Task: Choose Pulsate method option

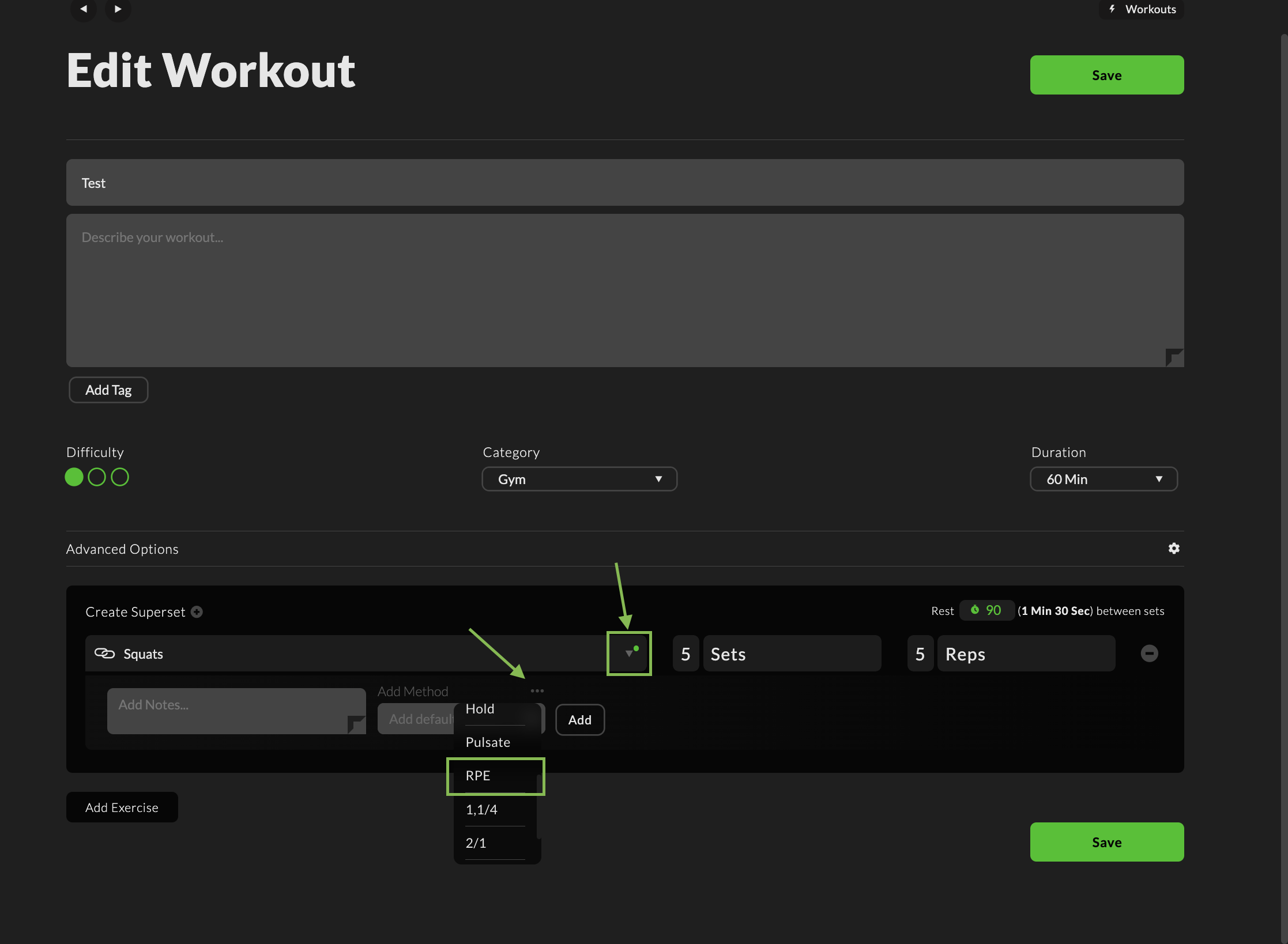Action: (x=488, y=742)
